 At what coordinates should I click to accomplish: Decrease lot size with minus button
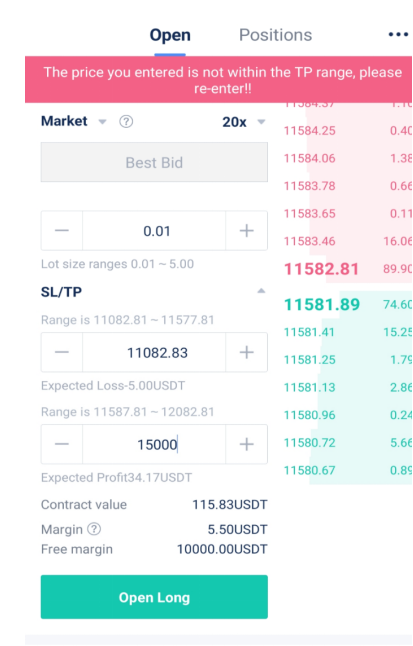[x=62, y=231]
